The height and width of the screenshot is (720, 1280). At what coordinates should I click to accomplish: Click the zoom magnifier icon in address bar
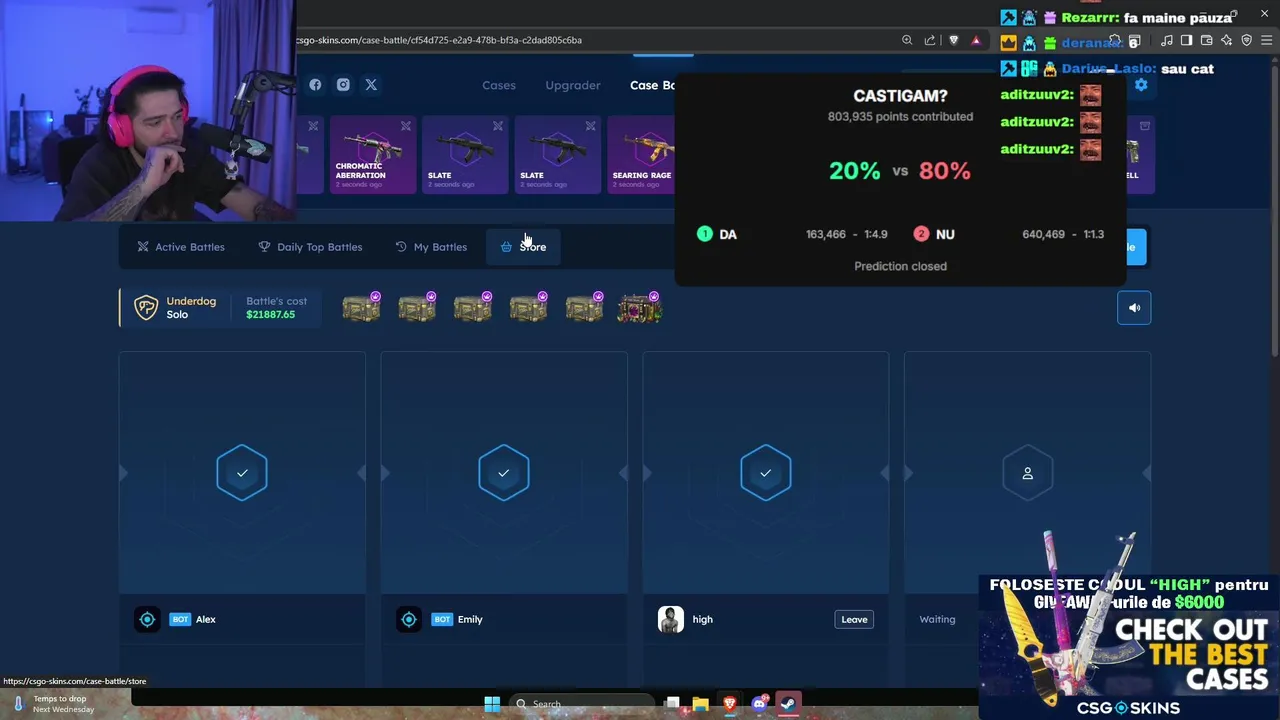(907, 40)
